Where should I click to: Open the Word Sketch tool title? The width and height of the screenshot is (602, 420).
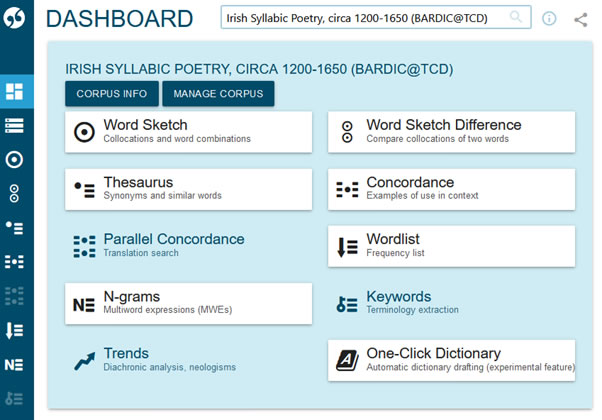[146, 125]
